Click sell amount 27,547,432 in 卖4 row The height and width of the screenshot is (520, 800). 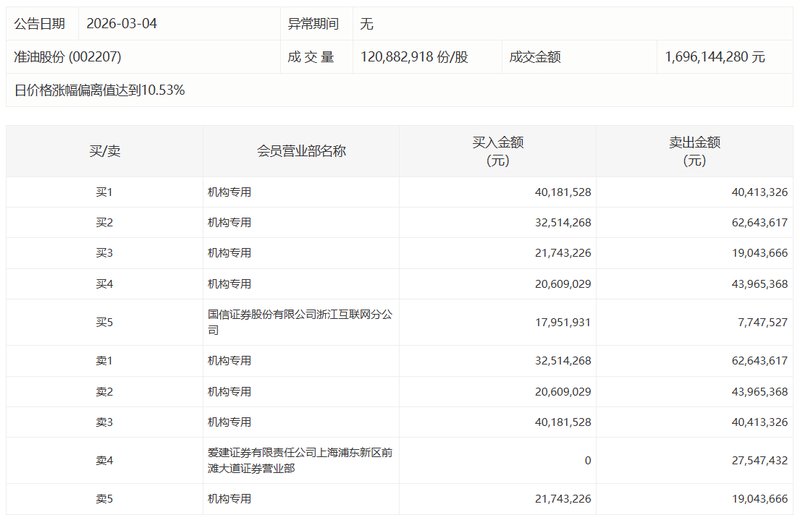point(754,460)
